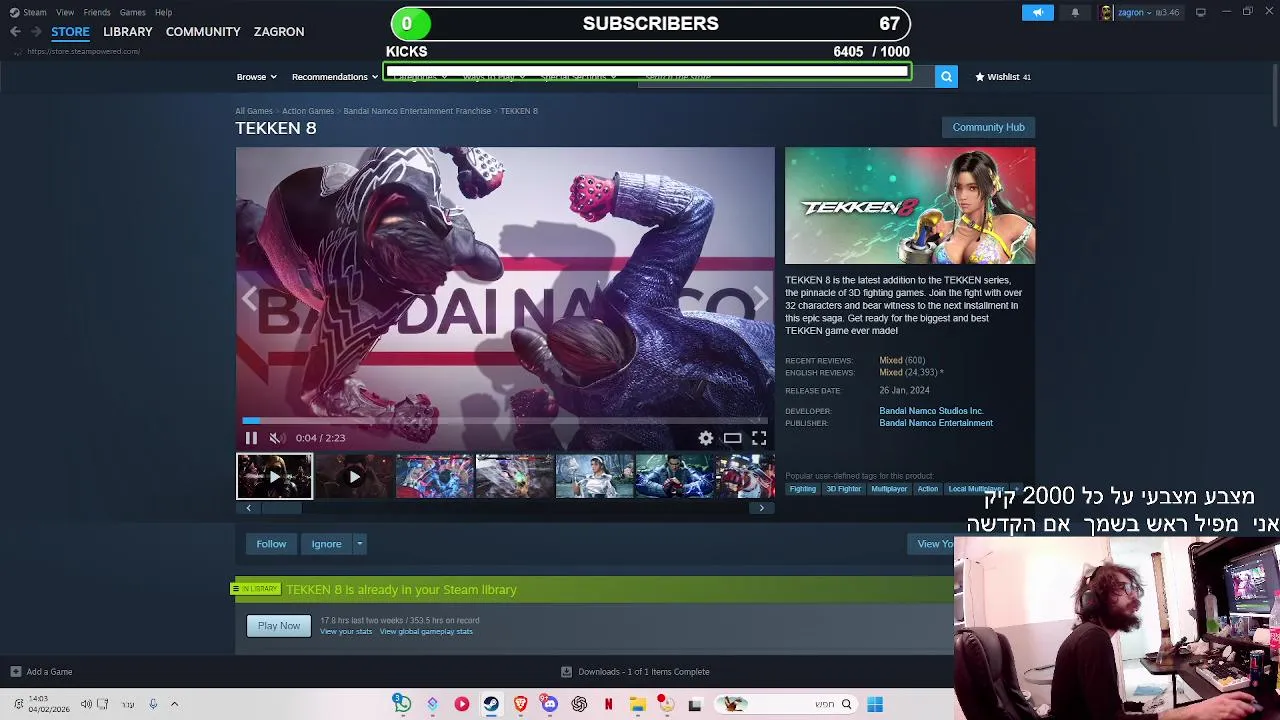
Task: Expand trailer to fullscreen
Action: coord(759,438)
